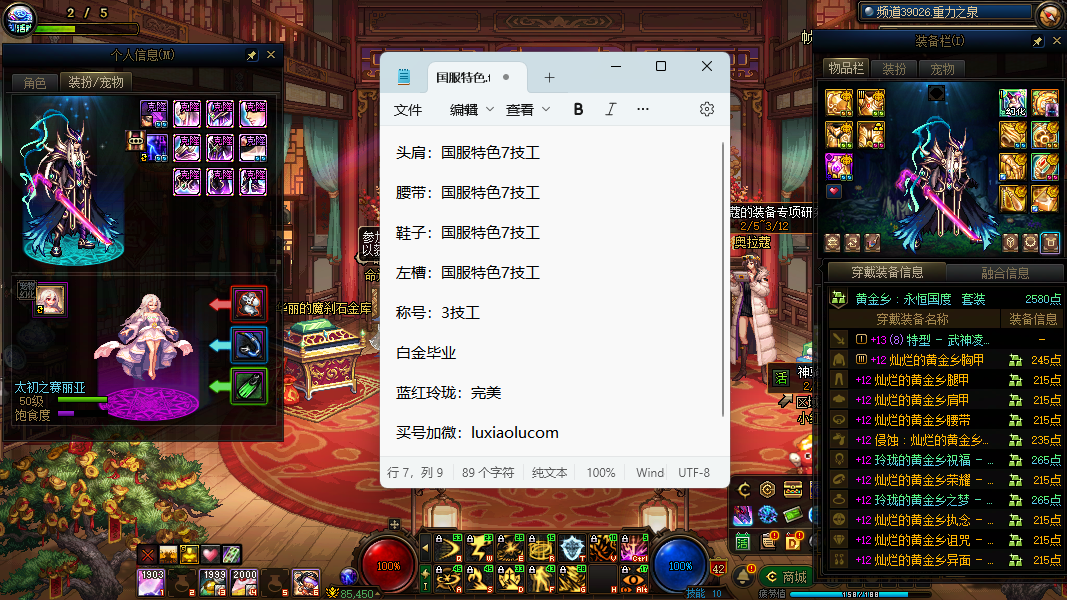The height and width of the screenshot is (600, 1067).
Task: Pin the 个人信息 panel
Action: pos(251,55)
